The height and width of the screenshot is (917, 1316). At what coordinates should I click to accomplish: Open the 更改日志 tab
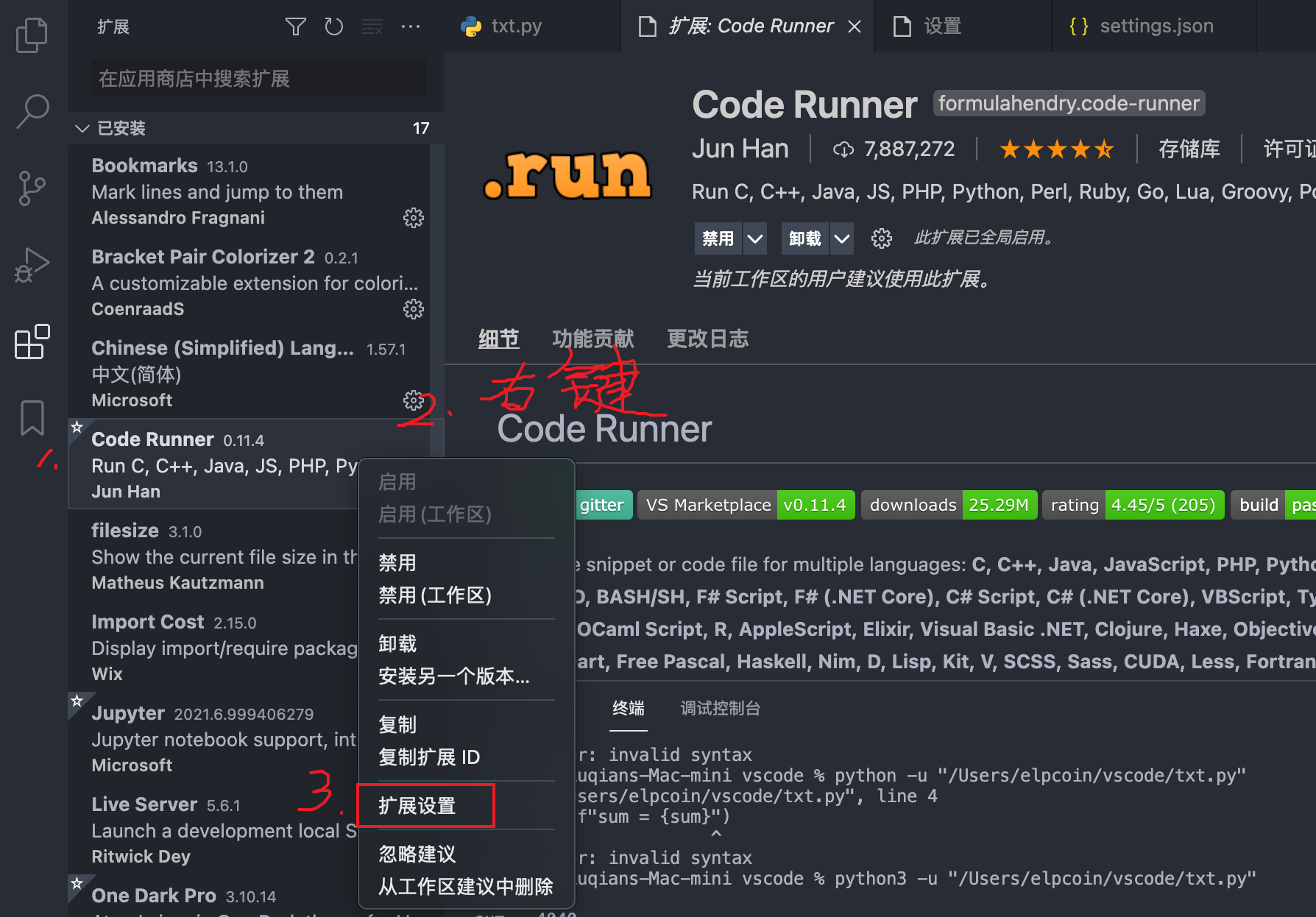tap(708, 339)
